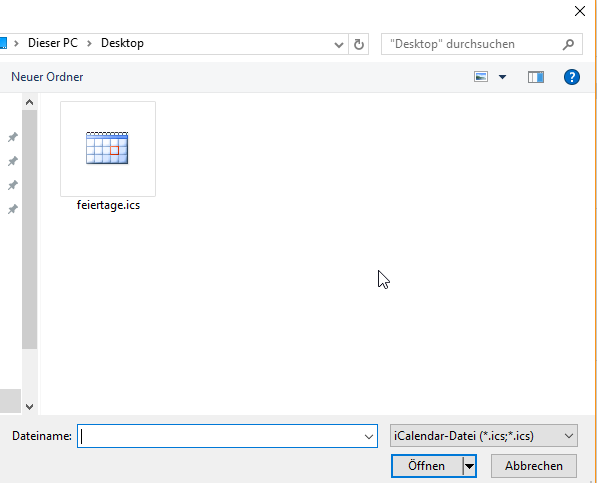Viewport: 597px width, 483px height.
Task: Click the fourth pin icon in sidebar
Action: click(13, 209)
